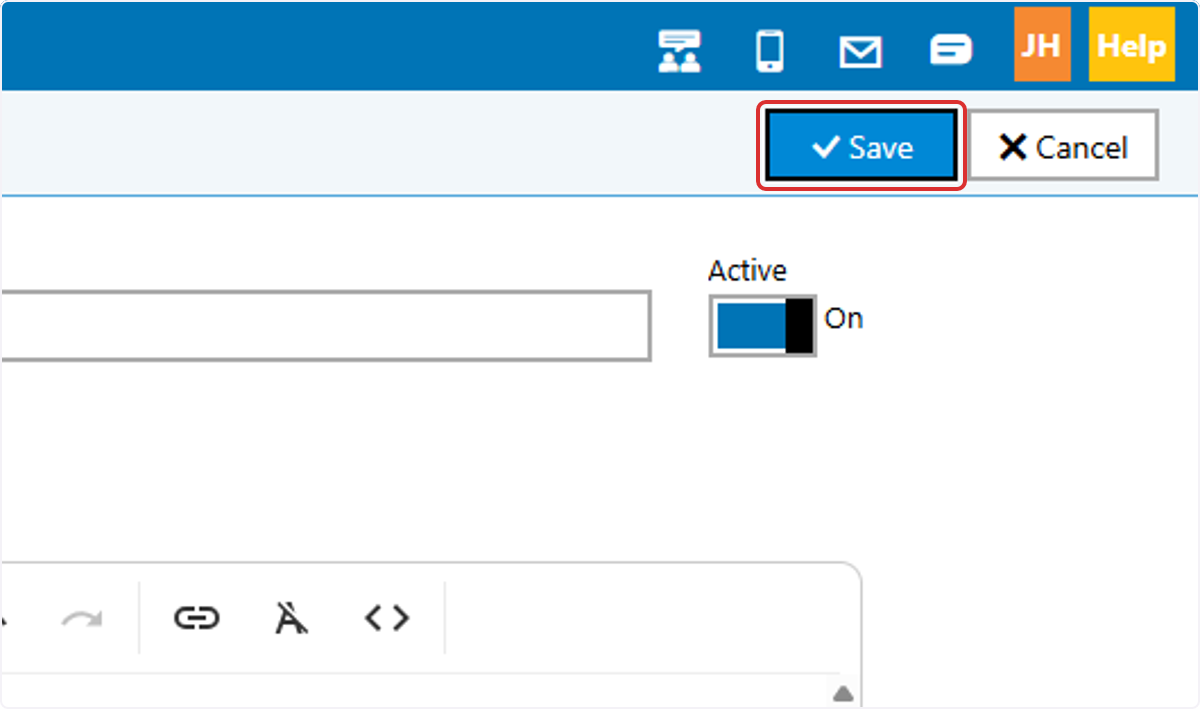Screen dimensions: 1200x709
Task: Insert a link using the link icon
Action: coord(196,618)
